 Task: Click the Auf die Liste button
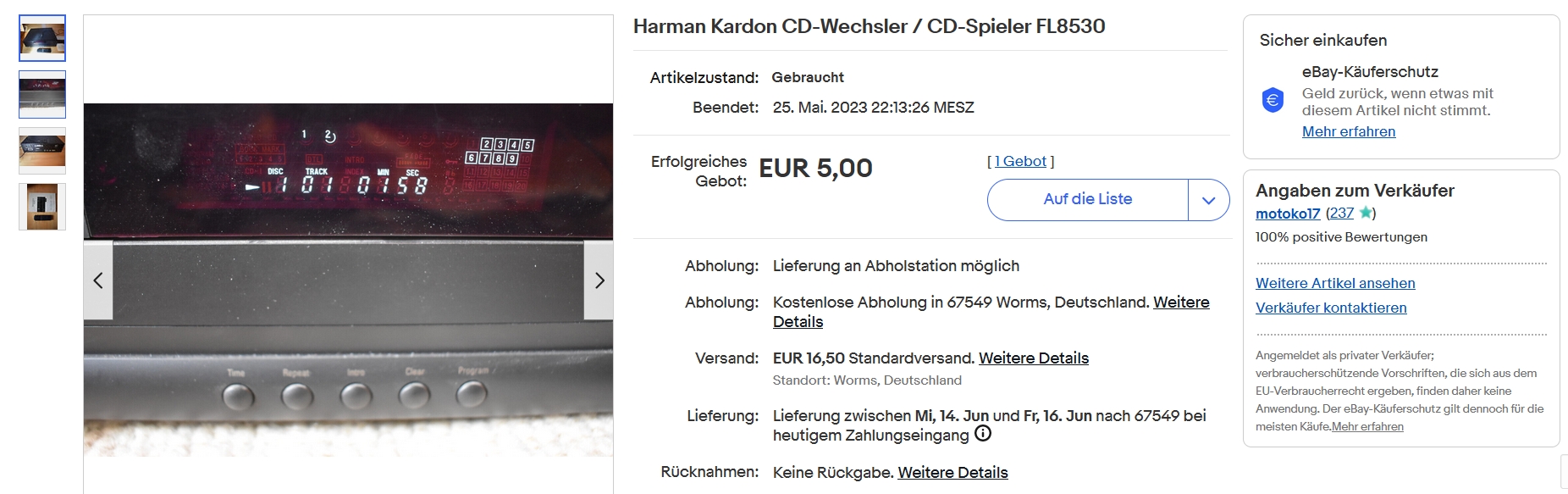point(1088,200)
